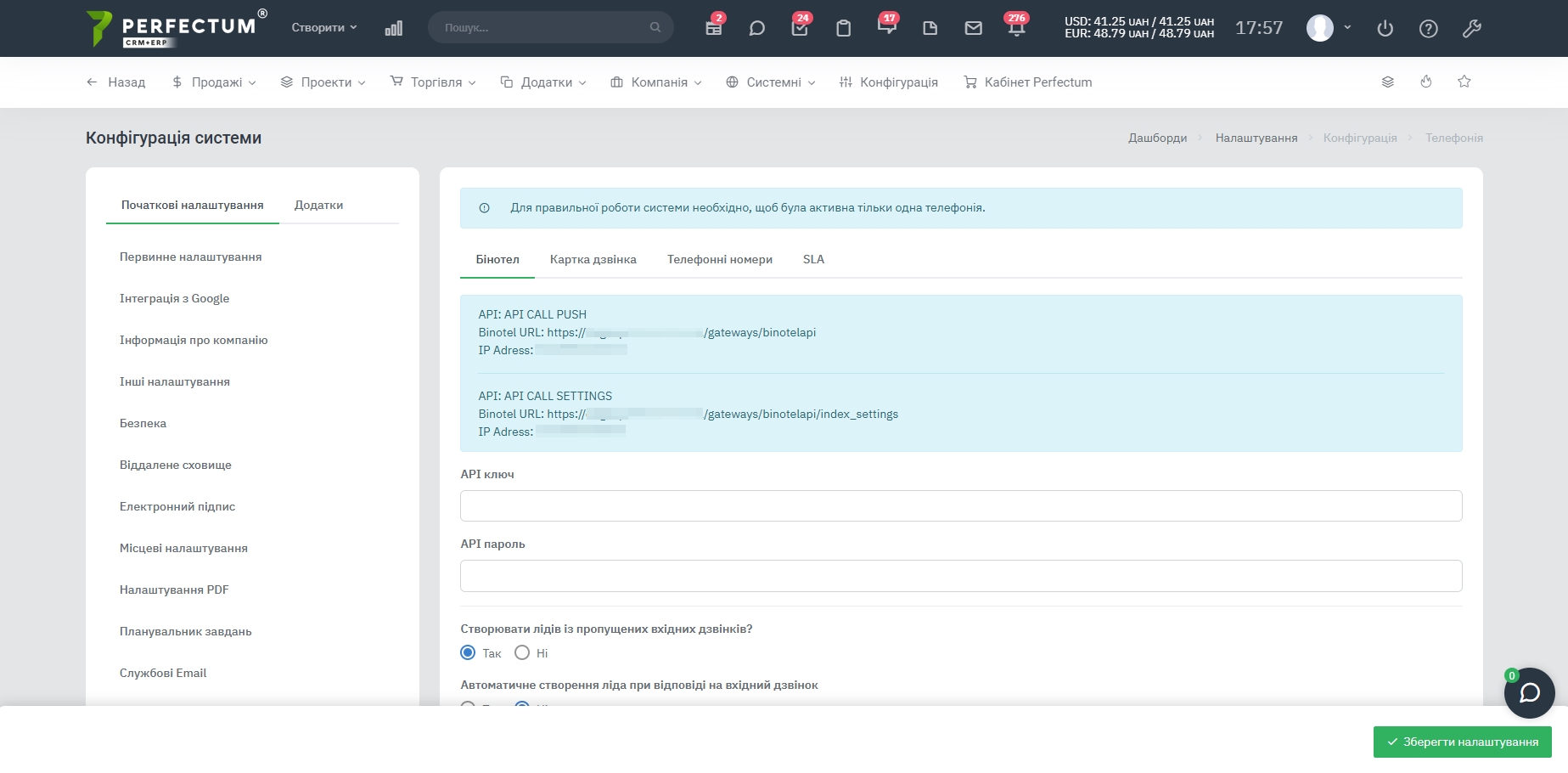
Task: Expand the Торгівля navigation menu
Action: click(x=433, y=82)
